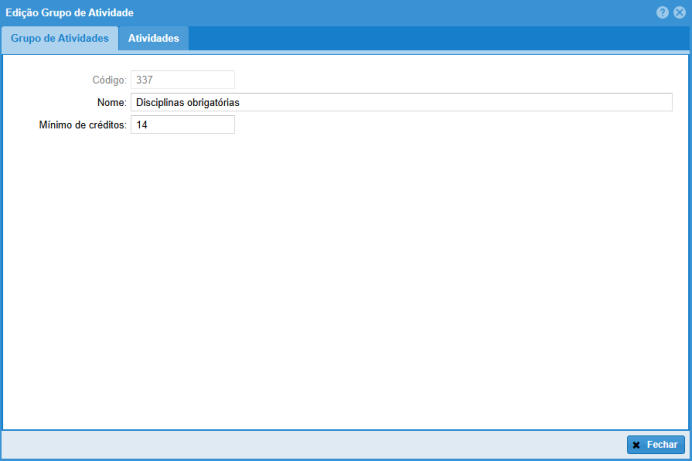Select the Grupo de Atividades tab
692x461 pixels.
pyautogui.click(x=59, y=38)
